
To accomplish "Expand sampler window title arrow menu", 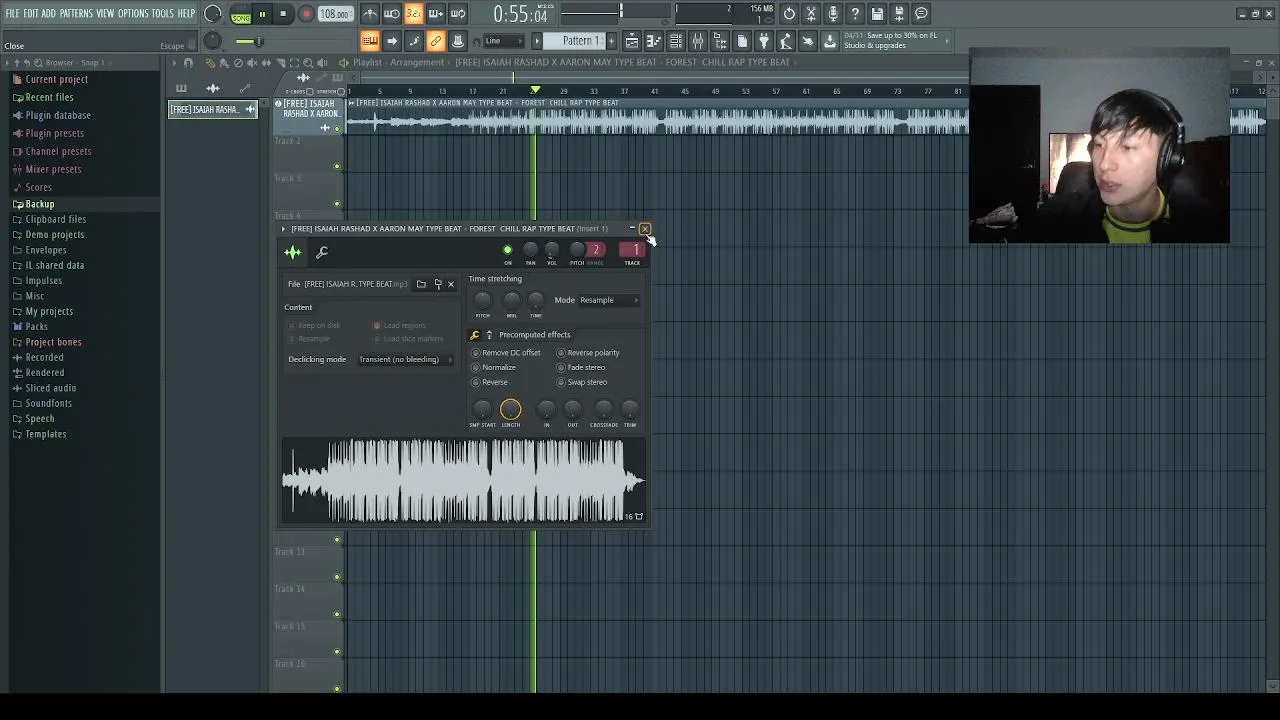I will tap(283, 229).
